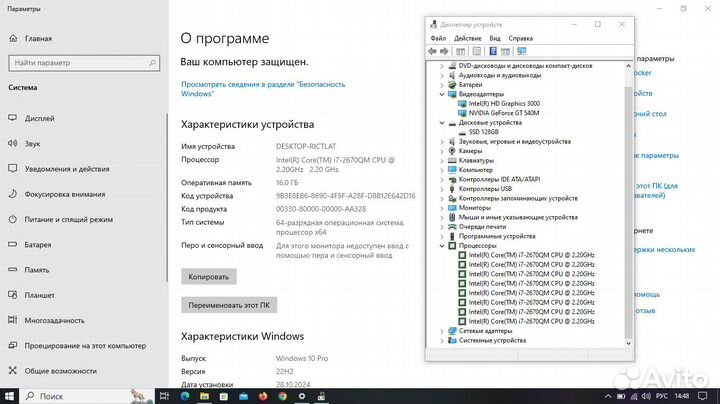Expand the Клавиатуры node

(442, 161)
